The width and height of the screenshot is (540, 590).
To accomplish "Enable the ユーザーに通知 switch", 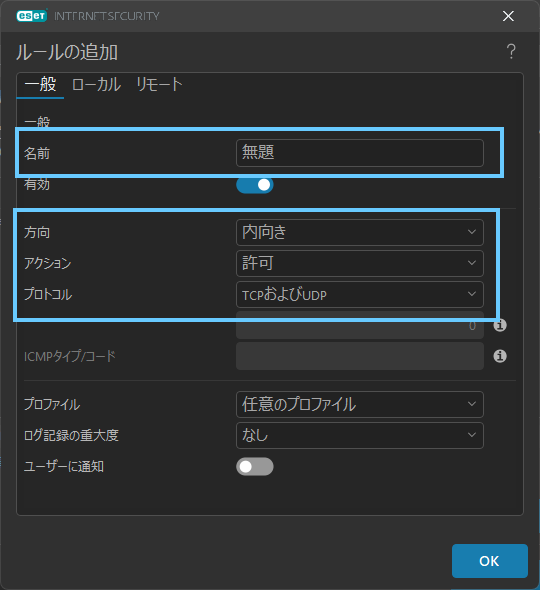I will (x=255, y=467).
